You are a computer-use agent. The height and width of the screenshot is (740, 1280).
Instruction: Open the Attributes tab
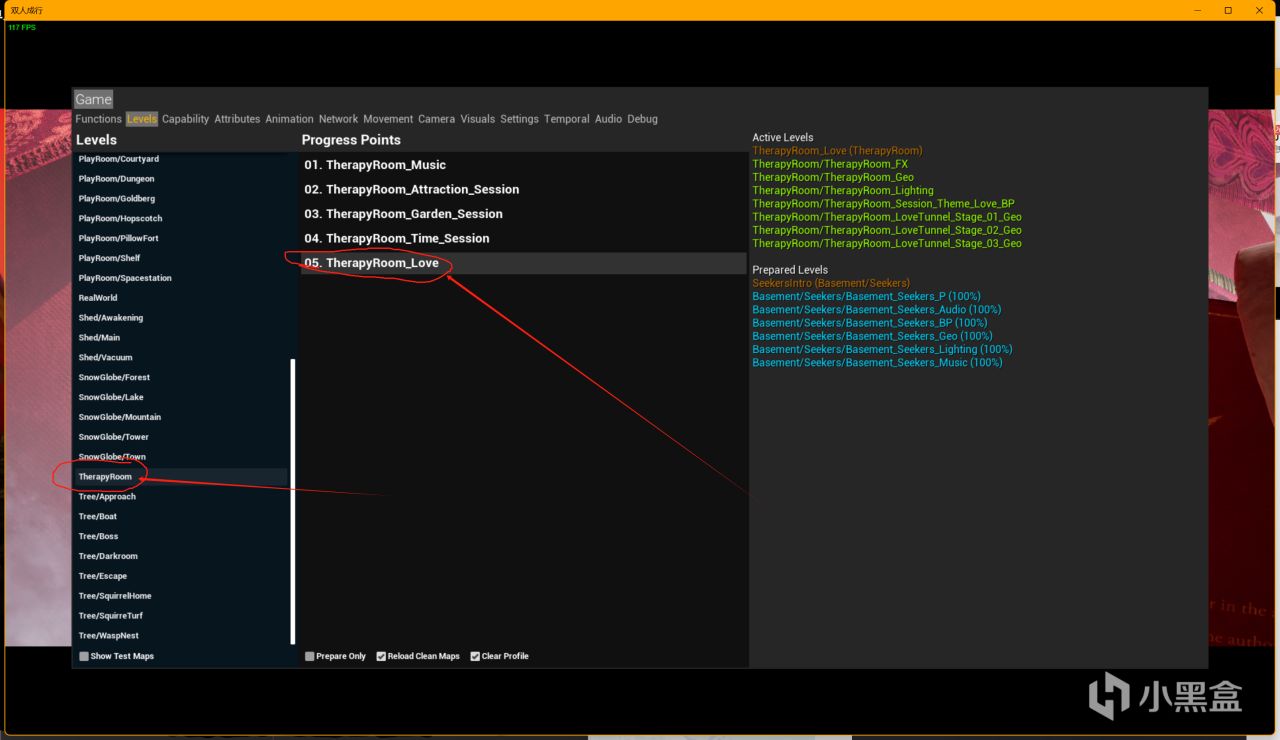pos(237,119)
